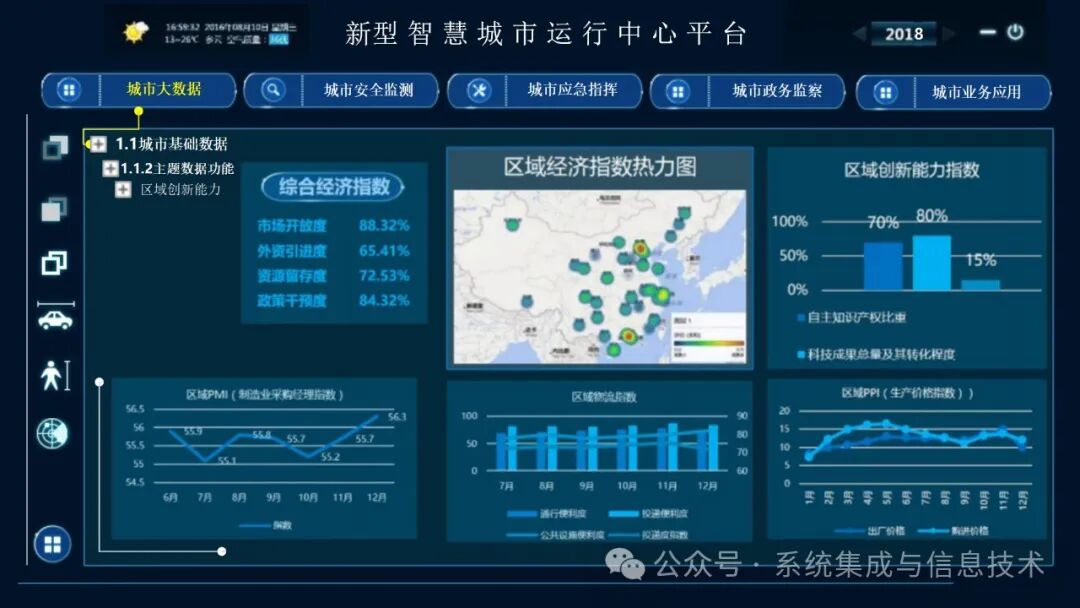Click the car icon in left sidebar

click(x=54, y=319)
